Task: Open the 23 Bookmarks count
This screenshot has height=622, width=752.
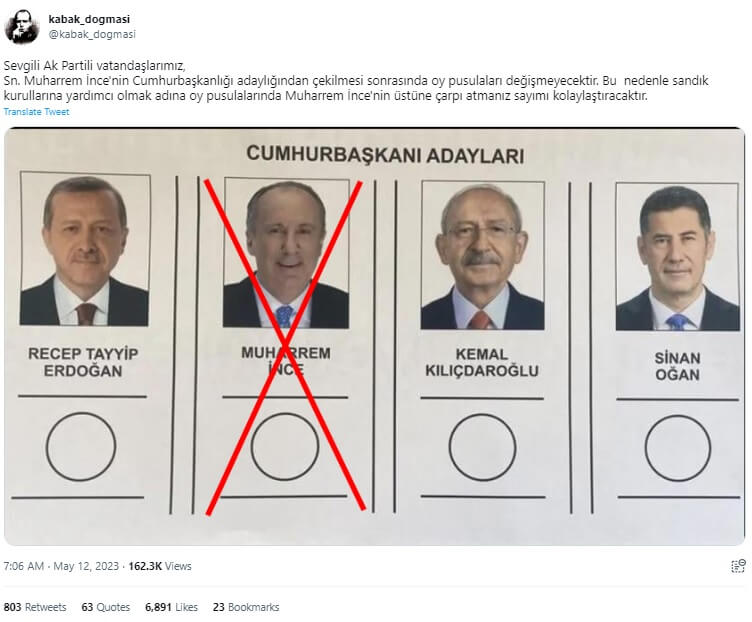Action: (246, 607)
